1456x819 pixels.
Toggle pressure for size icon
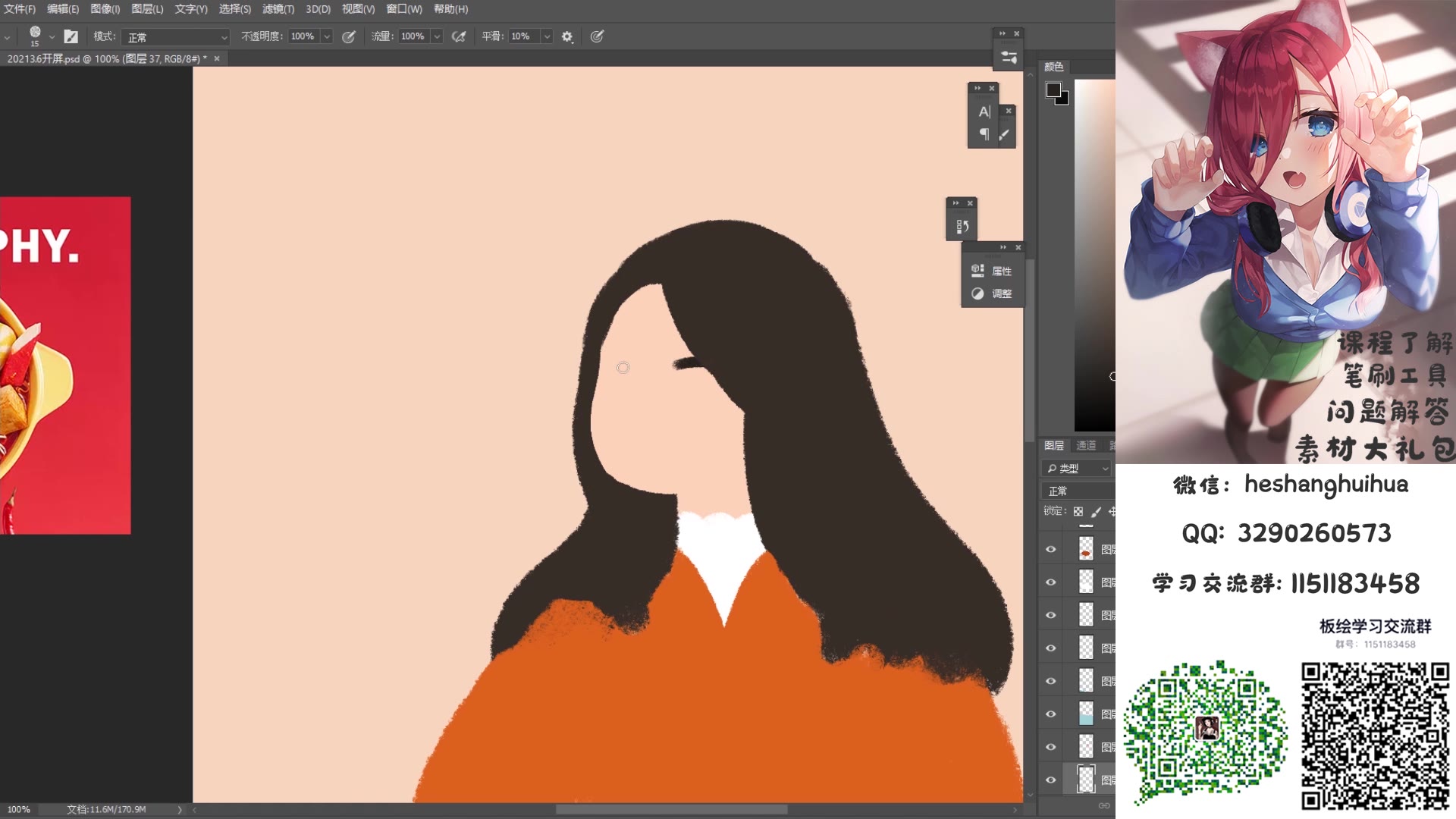click(597, 36)
